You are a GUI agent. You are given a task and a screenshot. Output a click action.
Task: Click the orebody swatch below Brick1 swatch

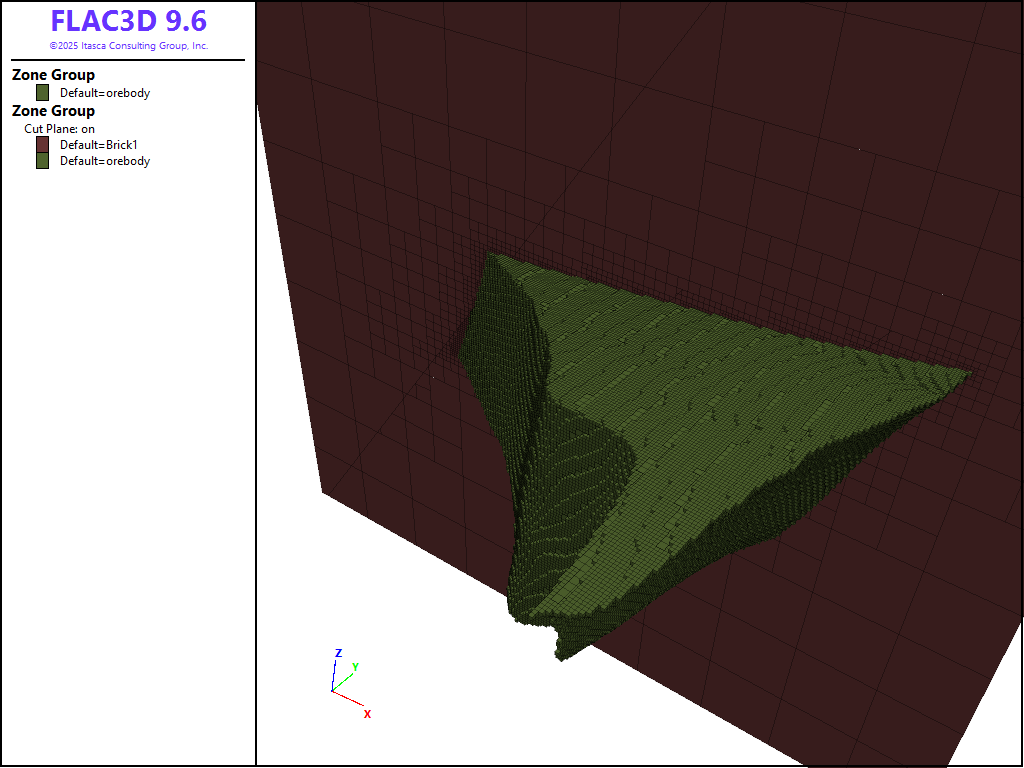click(x=42, y=161)
